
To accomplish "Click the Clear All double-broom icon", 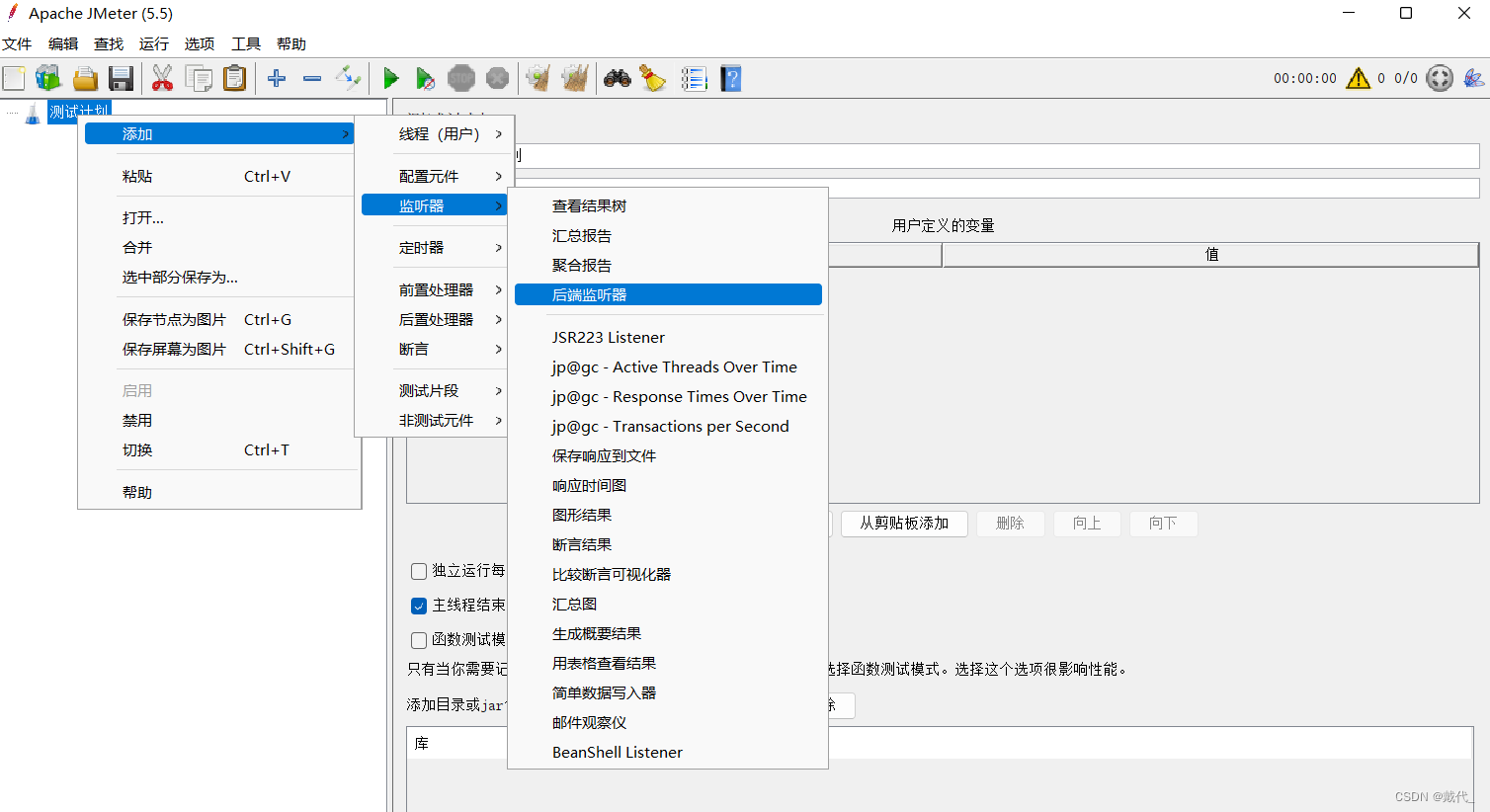I will (575, 78).
